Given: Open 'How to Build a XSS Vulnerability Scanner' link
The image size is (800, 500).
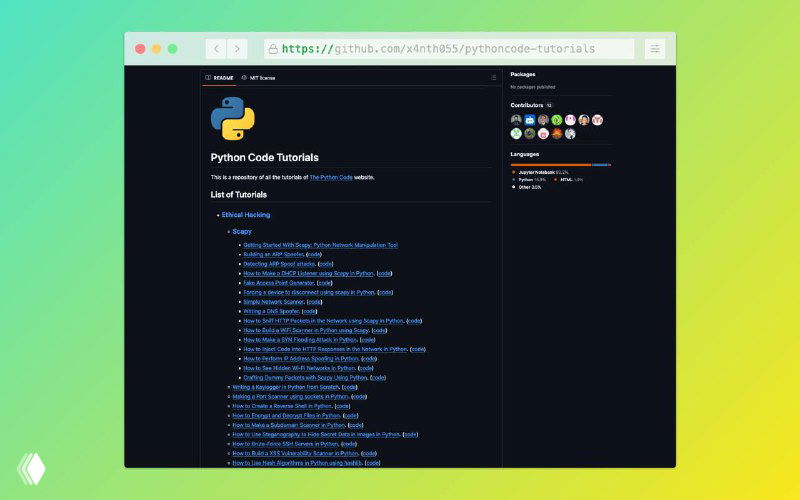Looking at the screenshot, I should [x=295, y=453].
